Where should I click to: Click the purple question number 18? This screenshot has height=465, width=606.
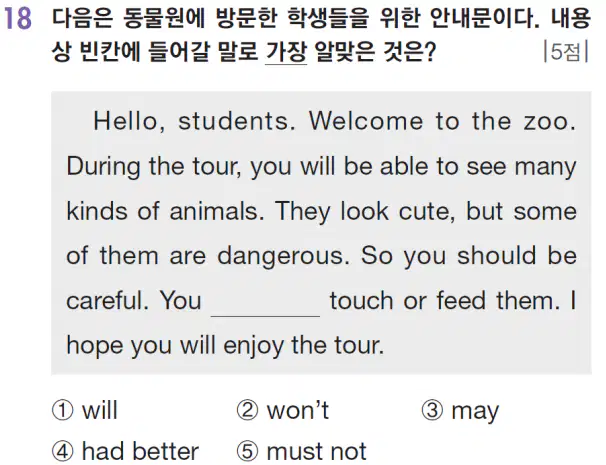tap(18, 19)
